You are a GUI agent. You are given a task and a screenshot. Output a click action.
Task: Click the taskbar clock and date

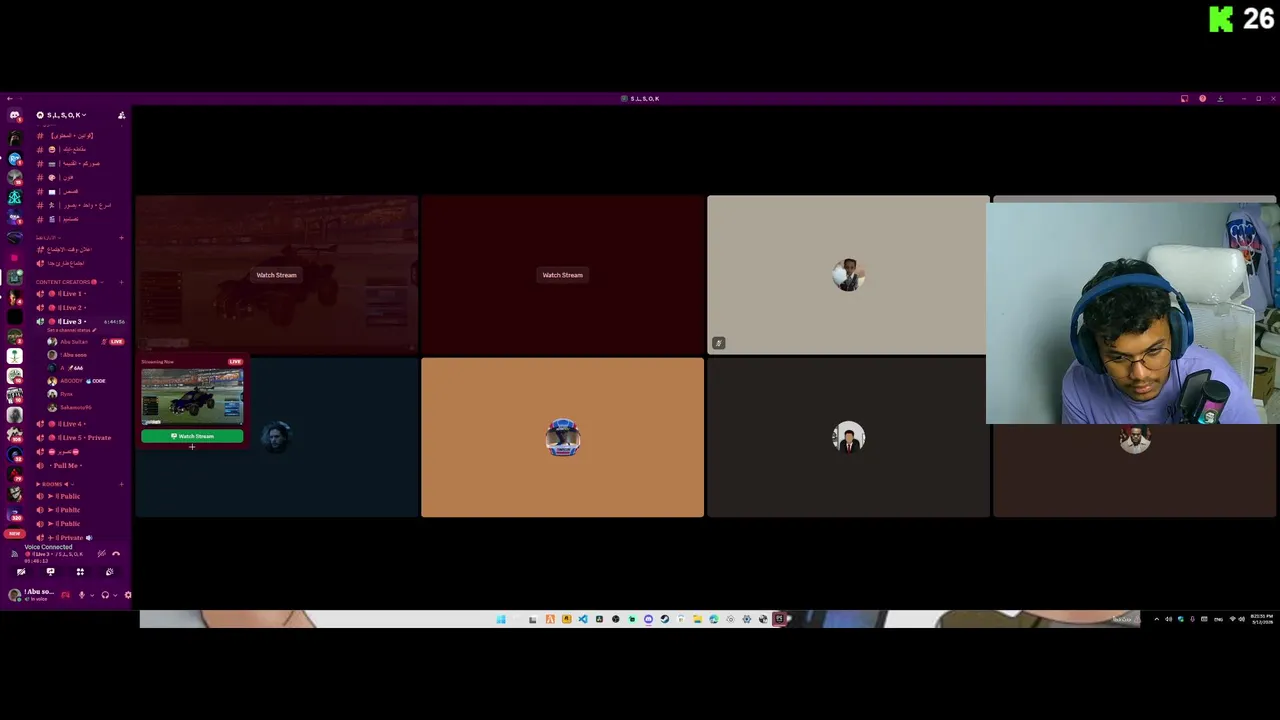[1261, 619]
